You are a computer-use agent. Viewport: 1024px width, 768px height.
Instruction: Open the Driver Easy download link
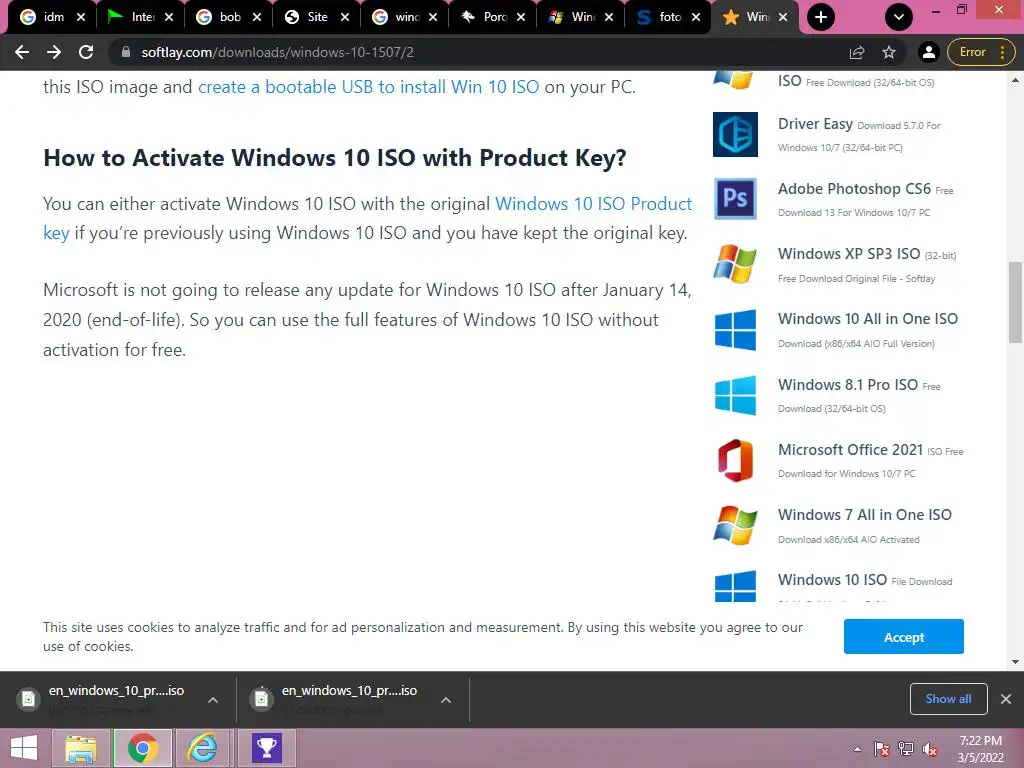(859, 135)
